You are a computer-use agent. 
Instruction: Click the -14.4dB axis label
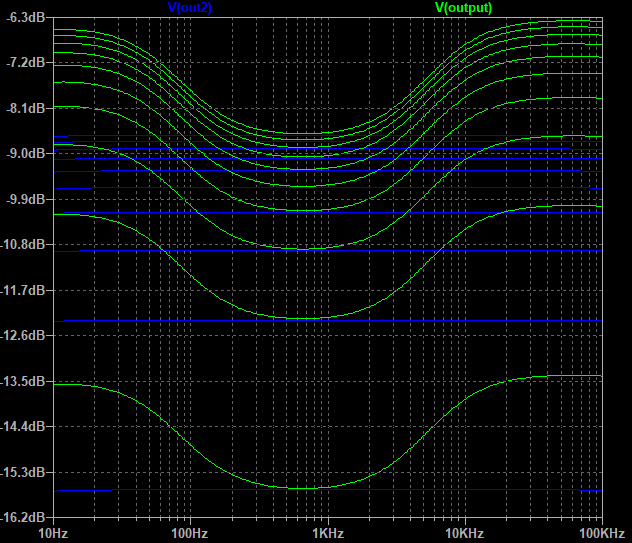pyautogui.click(x=22, y=426)
